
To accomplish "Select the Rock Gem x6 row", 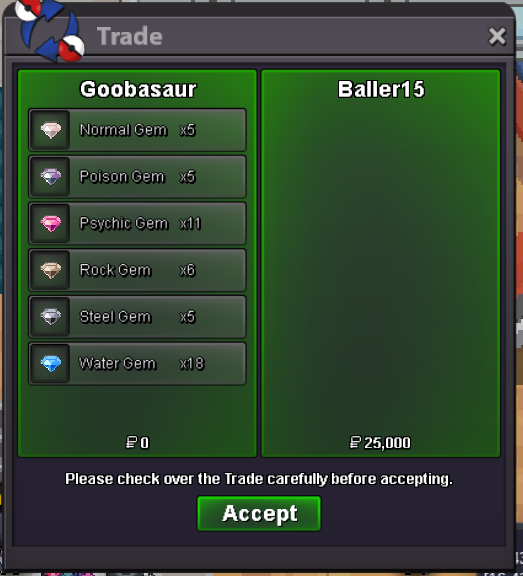I will point(137,270).
